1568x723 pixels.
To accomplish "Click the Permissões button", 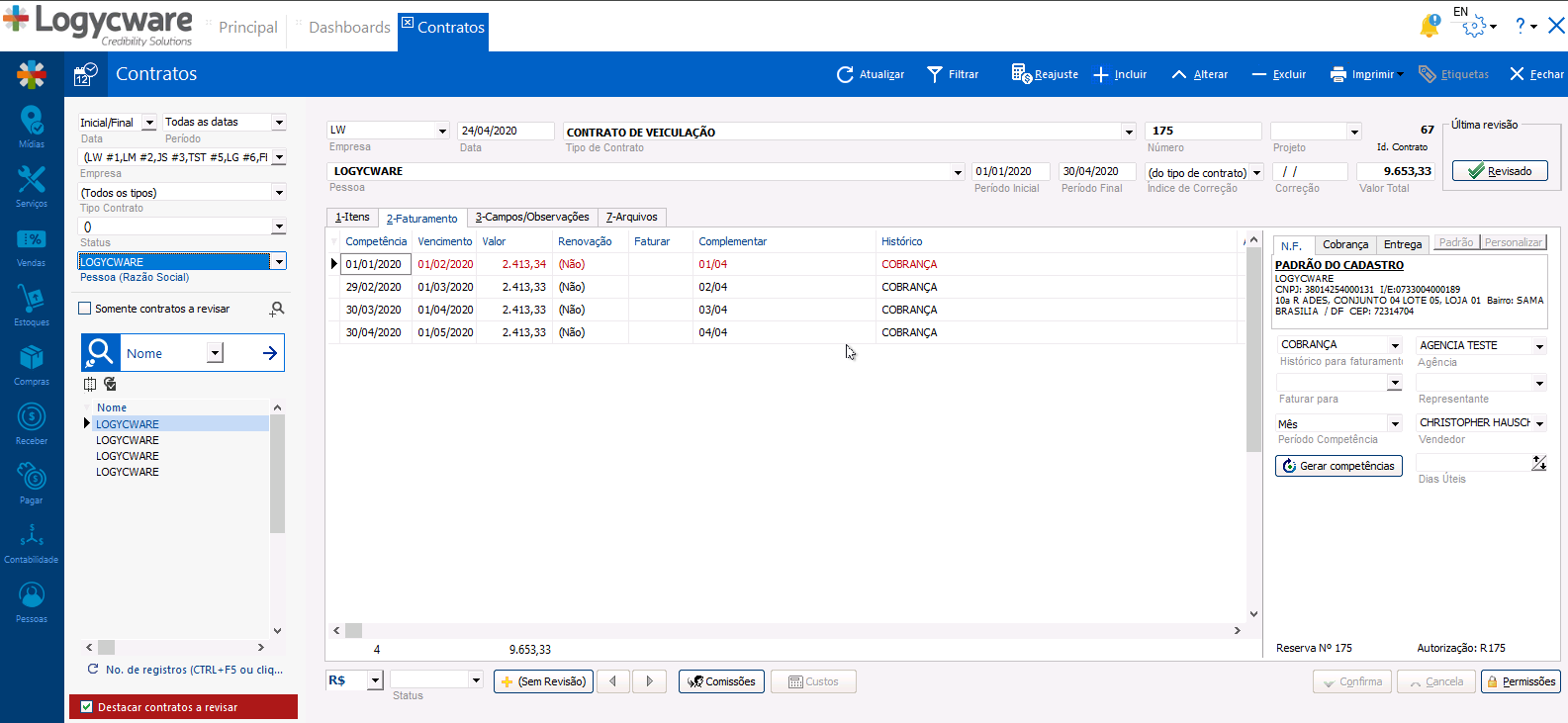I will pyautogui.click(x=1521, y=681).
